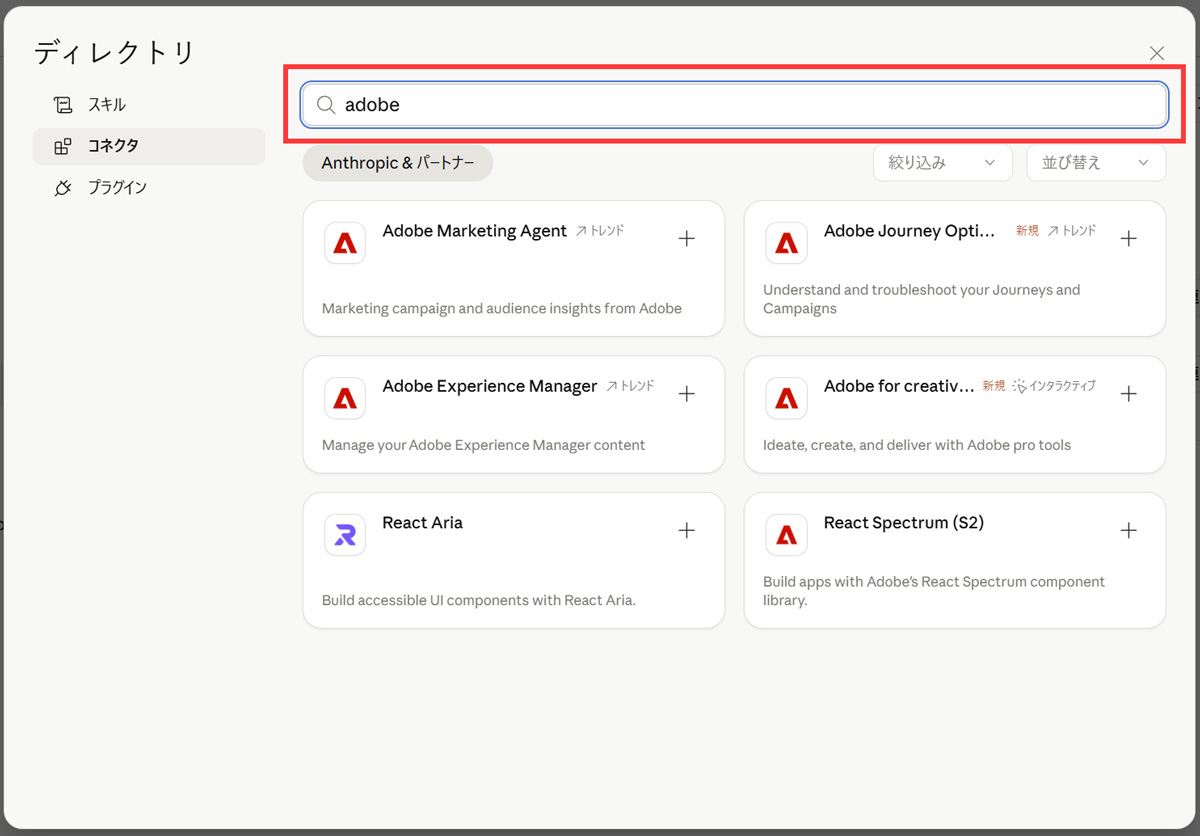Click the Adobe for creativity logo icon
This screenshot has height=836, width=1200.
point(786,398)
